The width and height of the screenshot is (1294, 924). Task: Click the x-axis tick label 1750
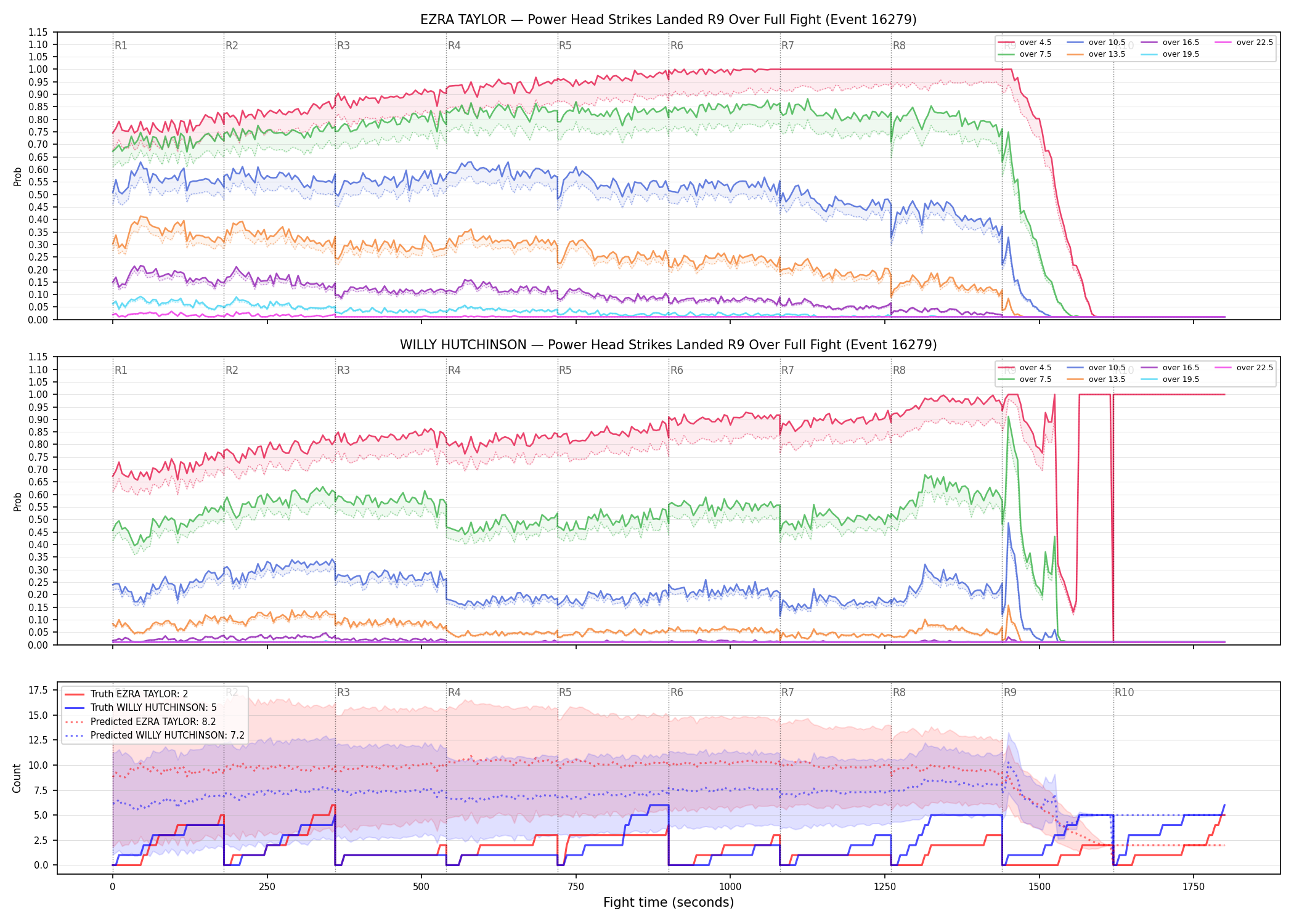click(1194, 887)
